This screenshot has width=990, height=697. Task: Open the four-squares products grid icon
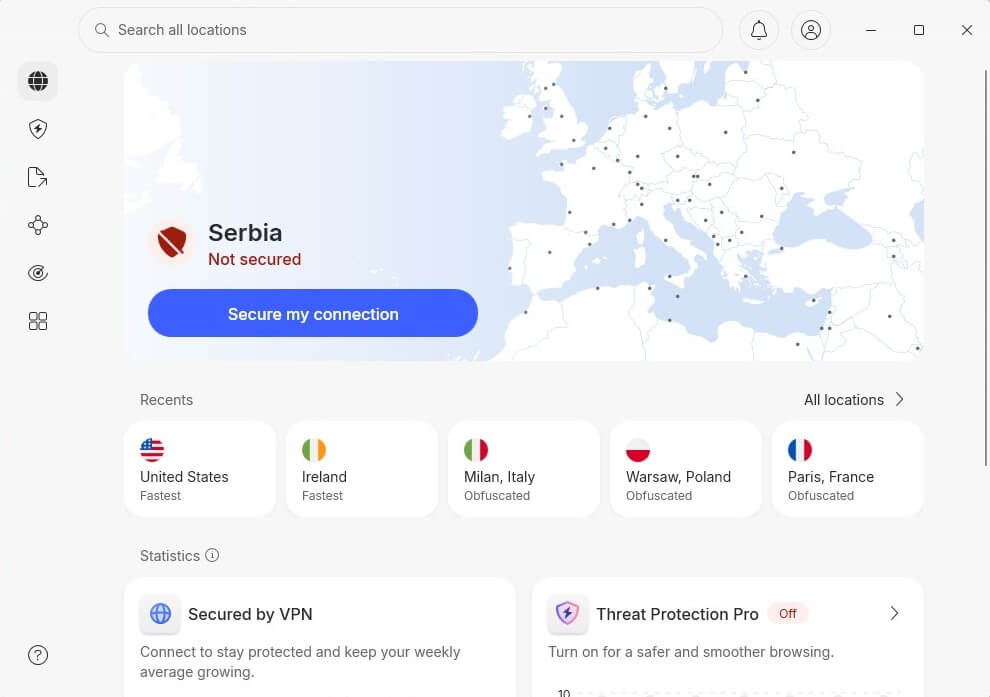pyautogui.click(x=38, y=321)
